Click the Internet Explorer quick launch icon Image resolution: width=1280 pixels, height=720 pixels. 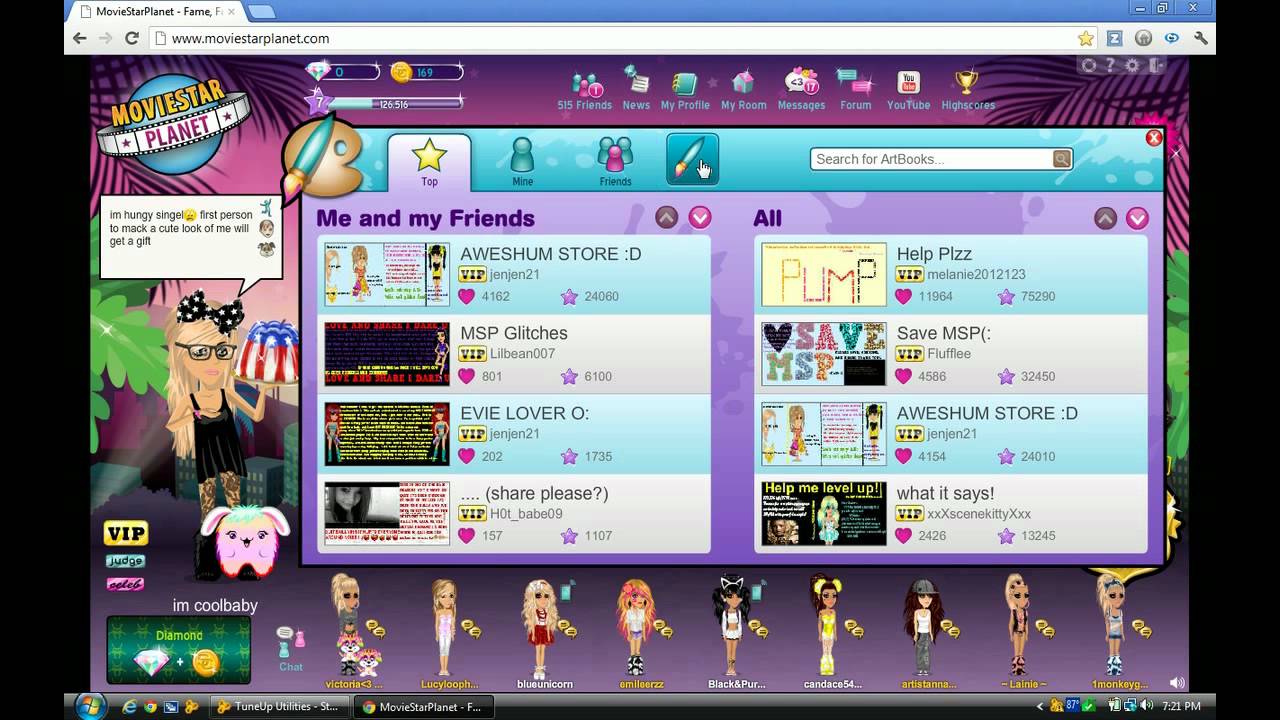pos(129,707)
